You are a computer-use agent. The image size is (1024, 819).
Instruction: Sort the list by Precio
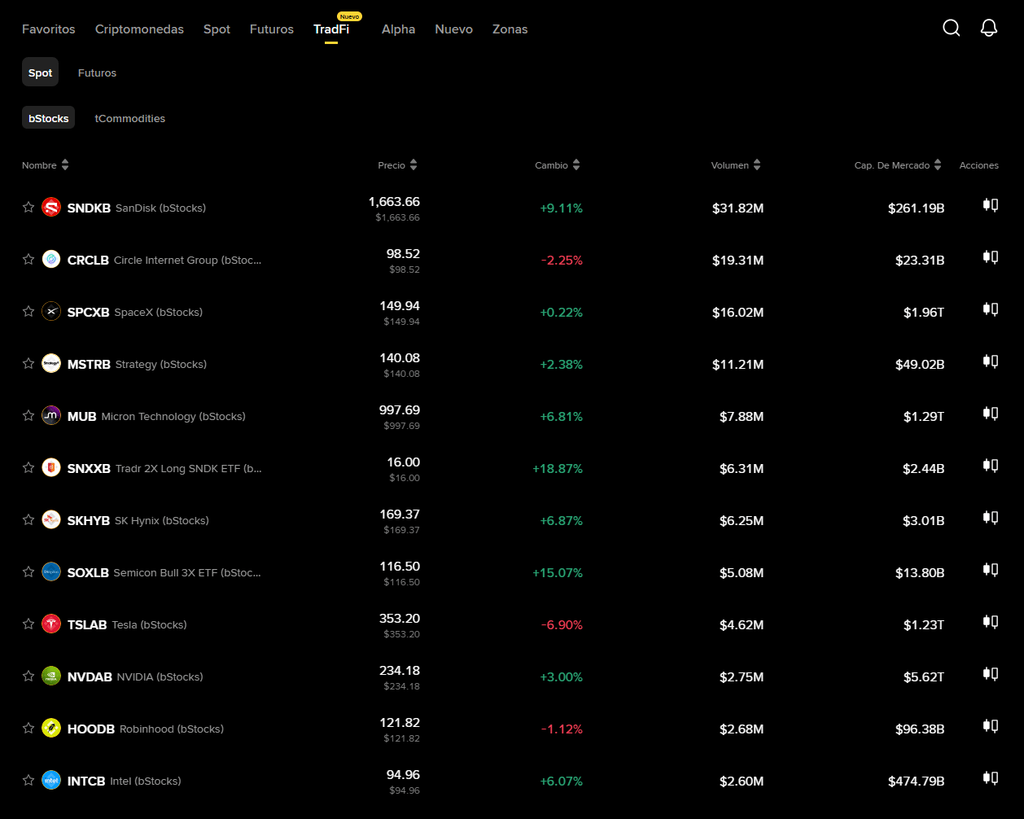(397, 165)
